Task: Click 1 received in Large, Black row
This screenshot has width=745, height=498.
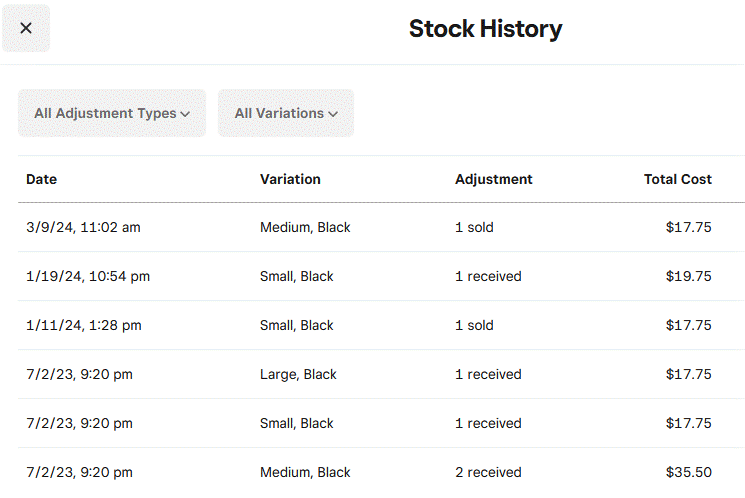Action: tap(488, 374)
